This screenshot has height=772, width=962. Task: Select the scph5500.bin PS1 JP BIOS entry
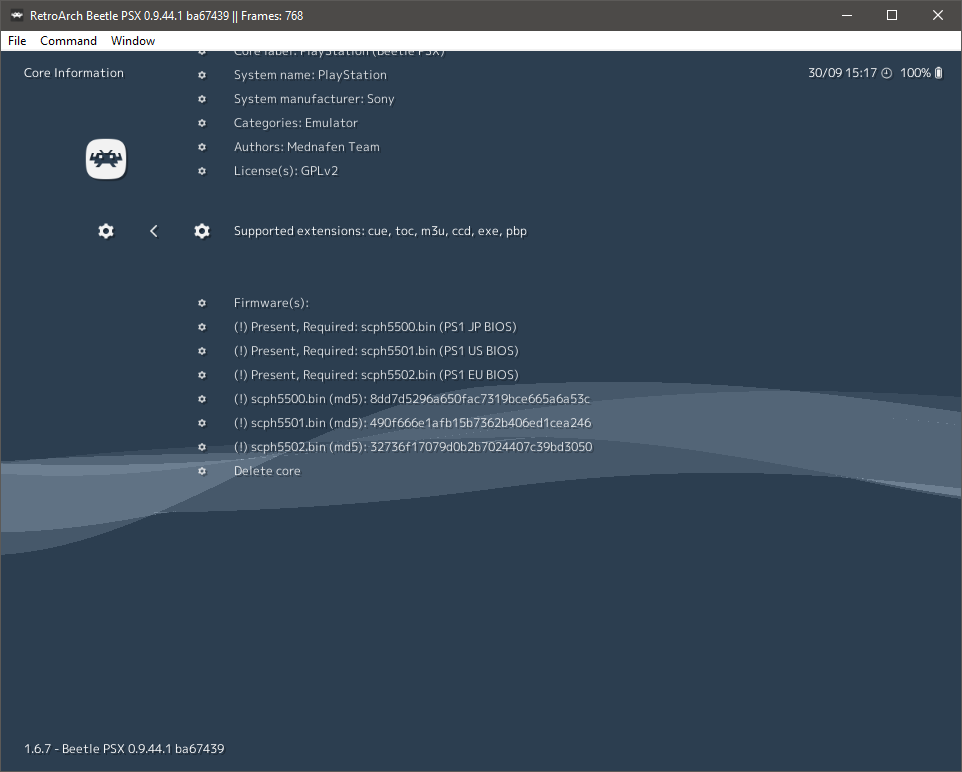375,327
